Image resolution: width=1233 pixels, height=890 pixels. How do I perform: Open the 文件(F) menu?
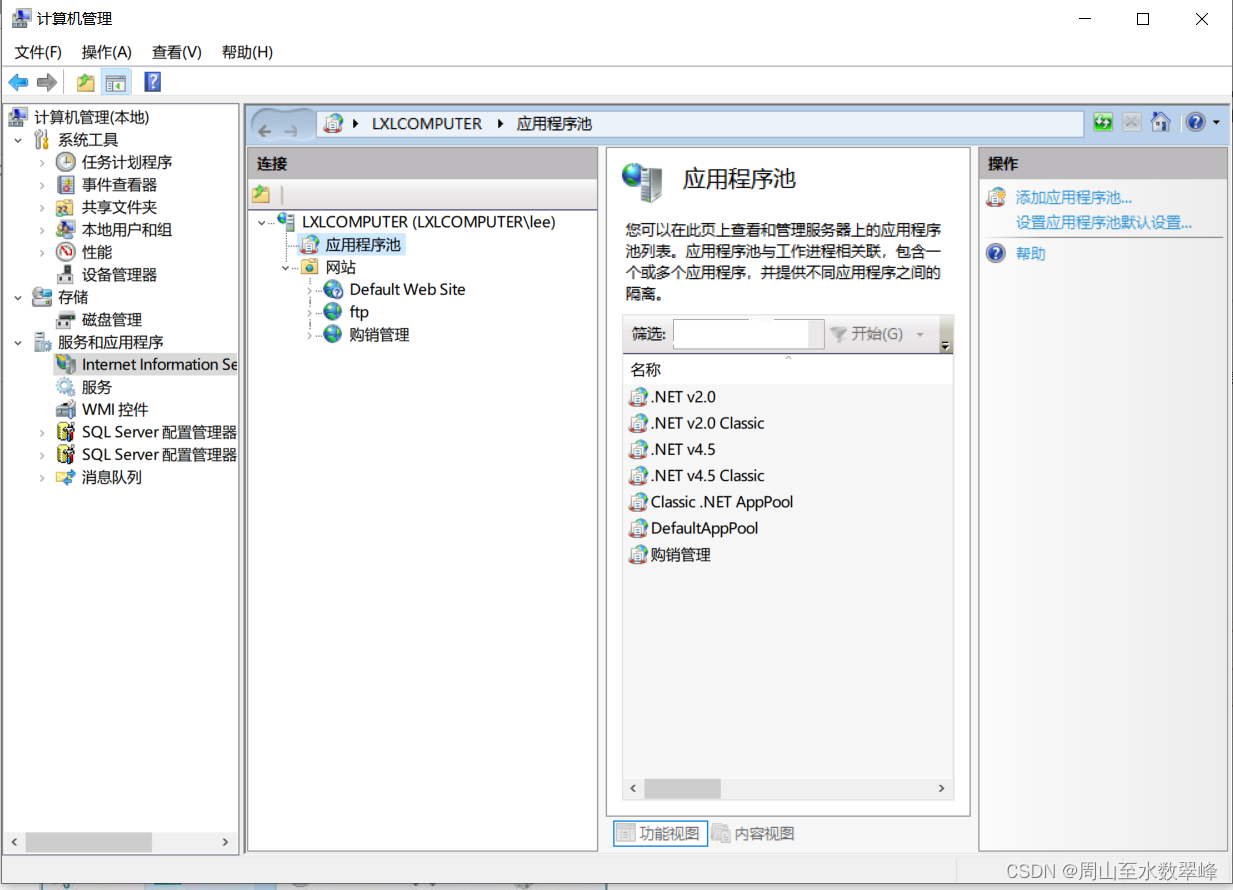tap(38, 52)
